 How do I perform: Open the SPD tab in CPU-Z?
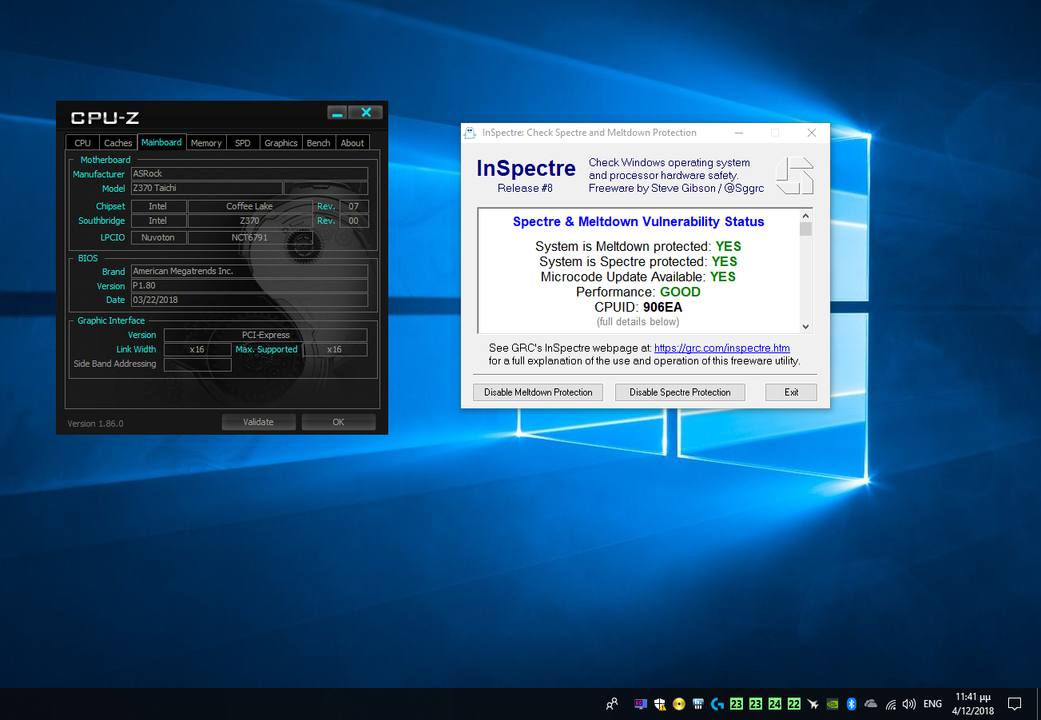coord(243,143)
